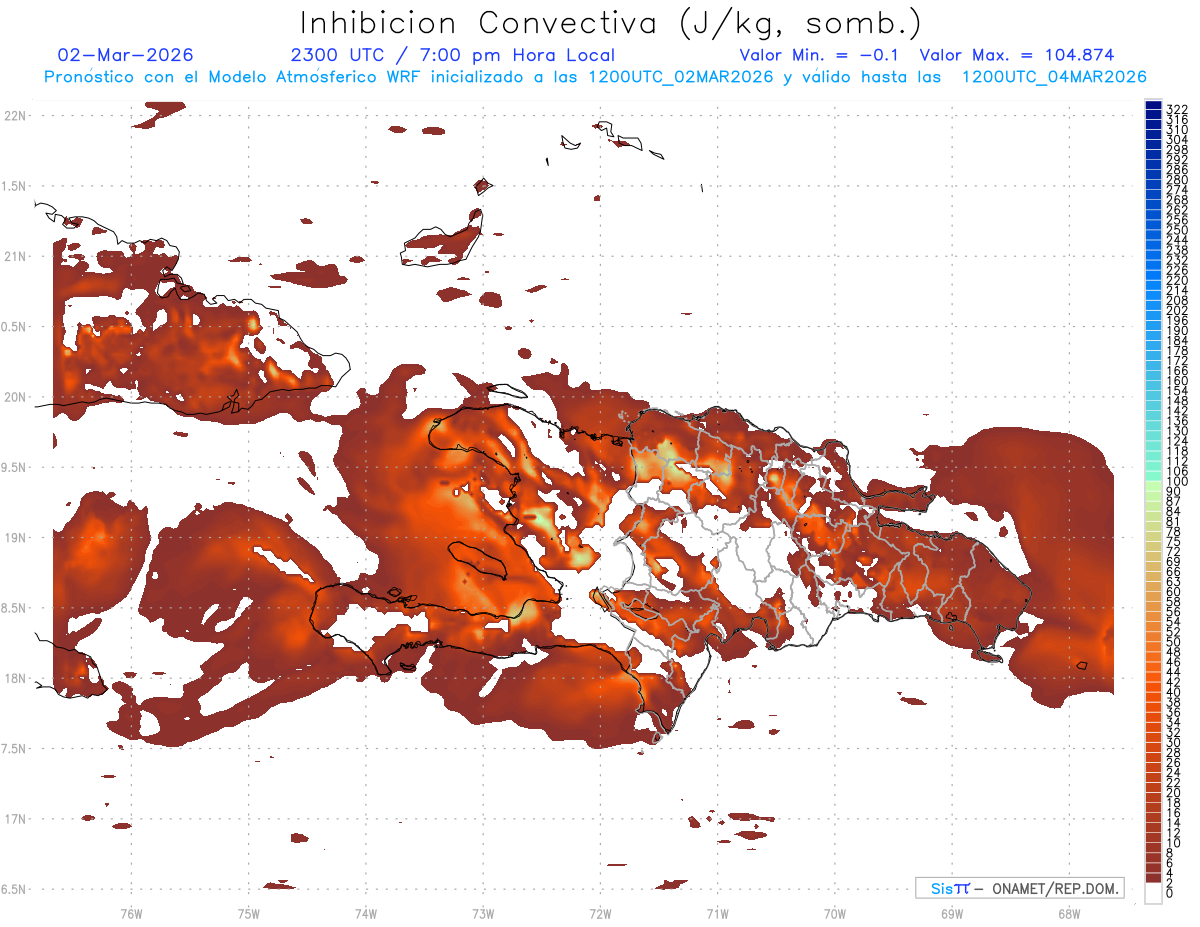Click the '1200UTC_04MAR2026' valid-until timestamp
The image size is (1200, 927).
click(1054, 77)
